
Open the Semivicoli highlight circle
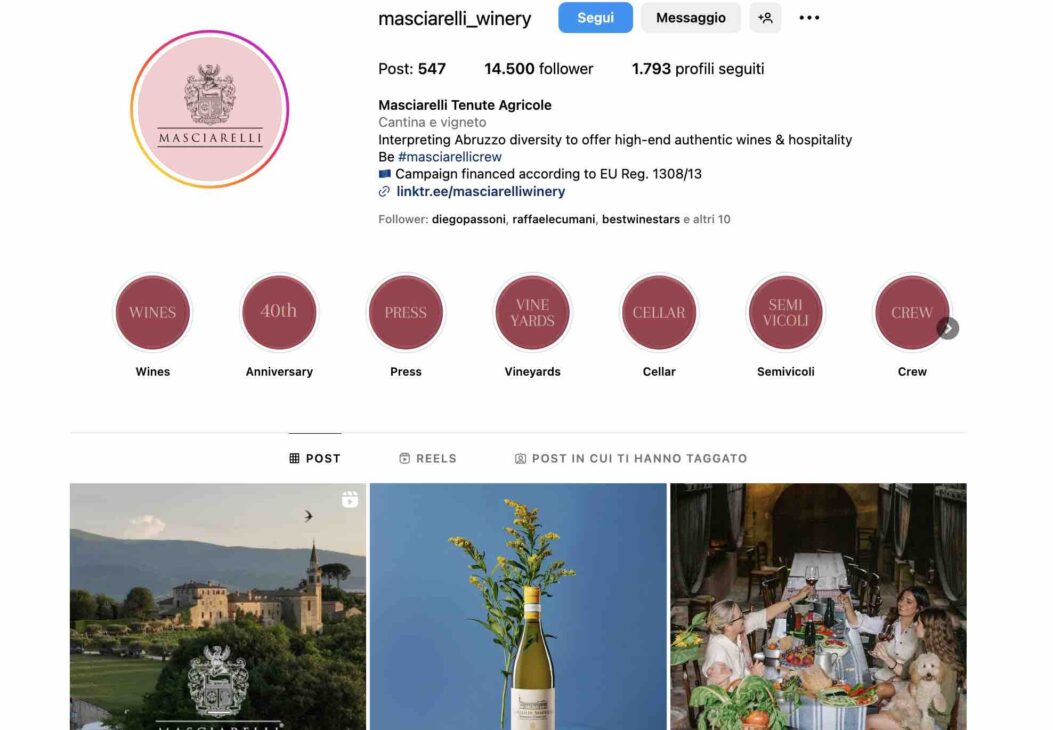point(786,312)
